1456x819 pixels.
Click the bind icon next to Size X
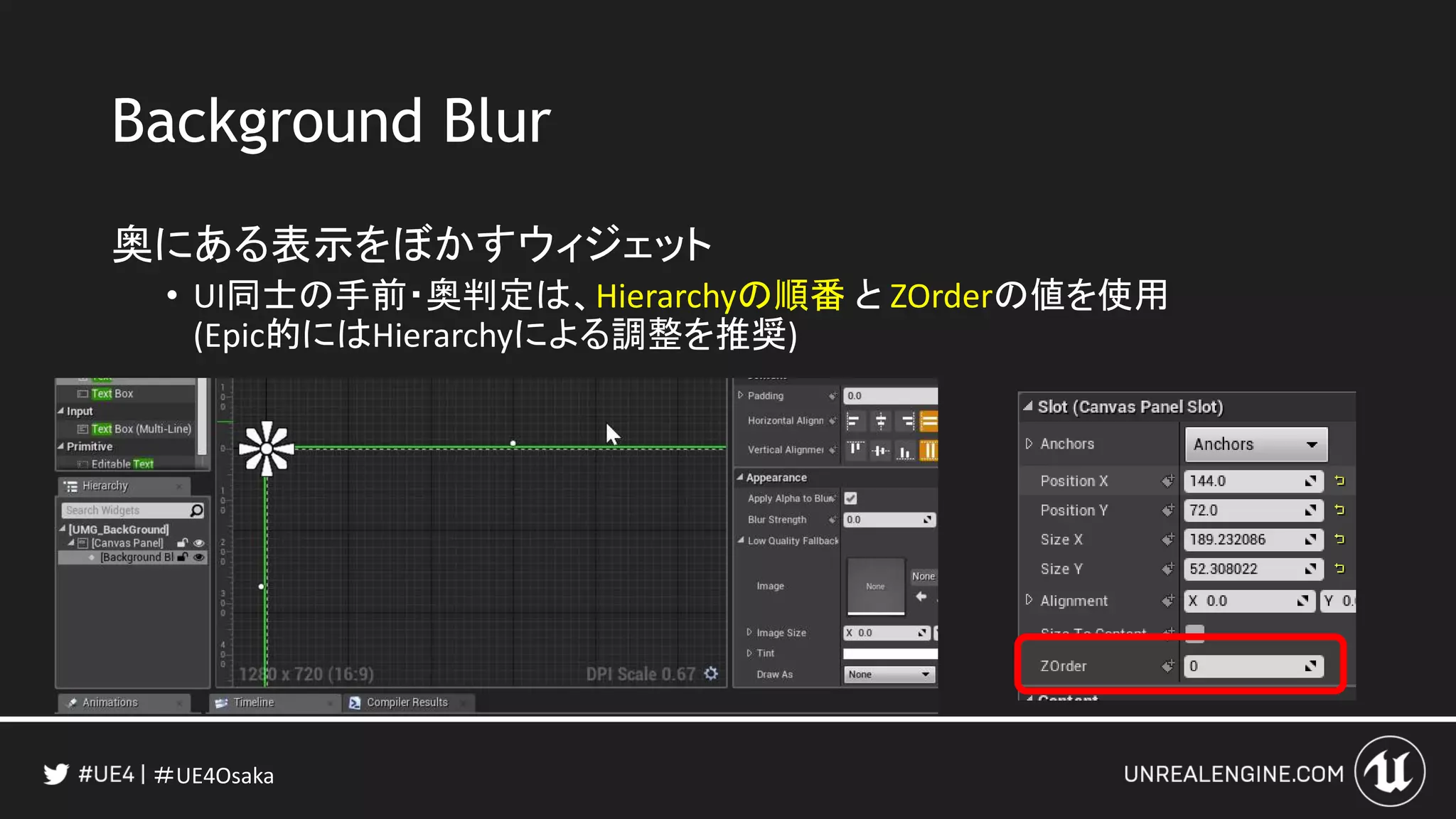click(1167, 539)
